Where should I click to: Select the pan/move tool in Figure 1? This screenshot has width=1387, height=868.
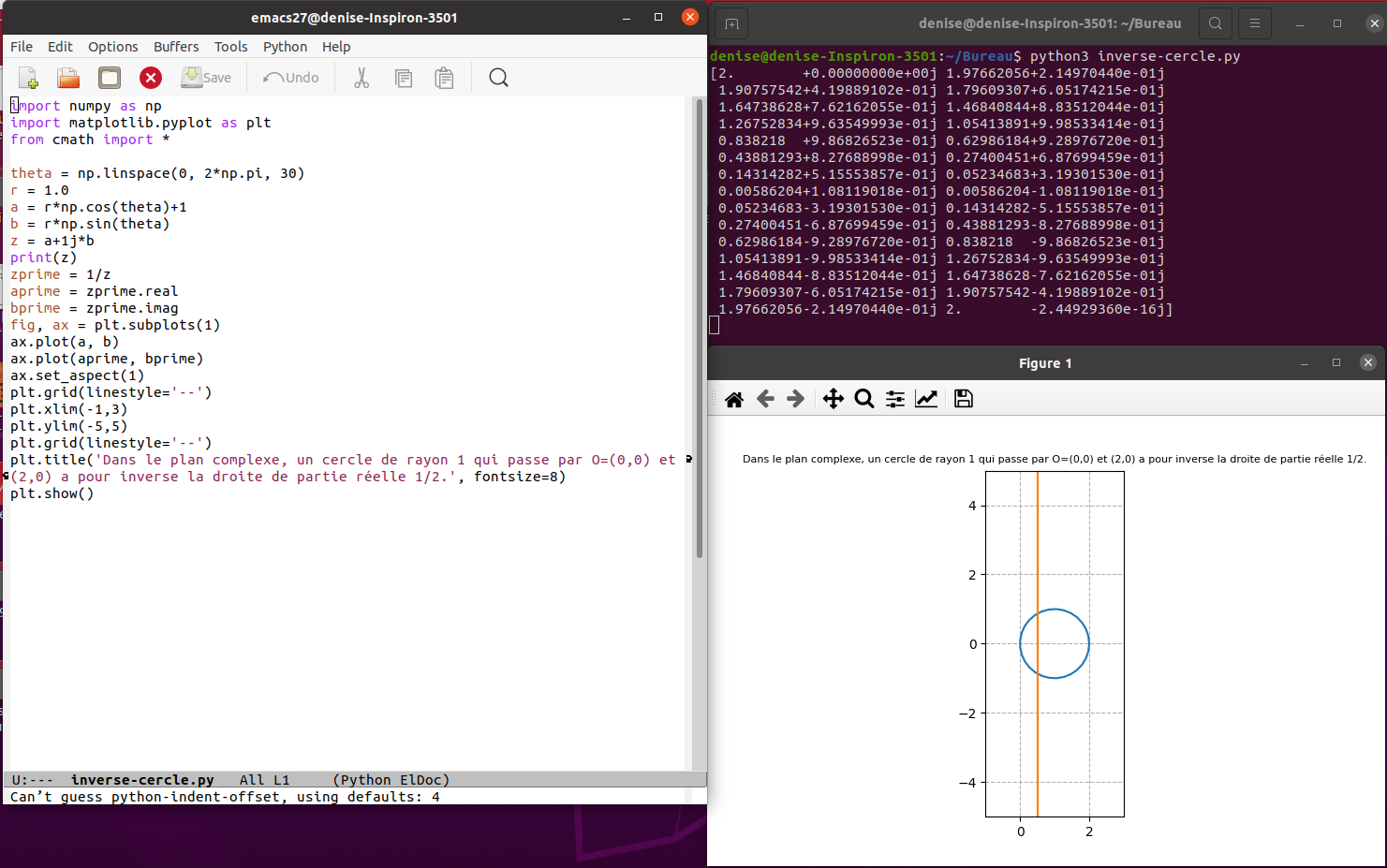pyautogui.click(x=833, y=399)
